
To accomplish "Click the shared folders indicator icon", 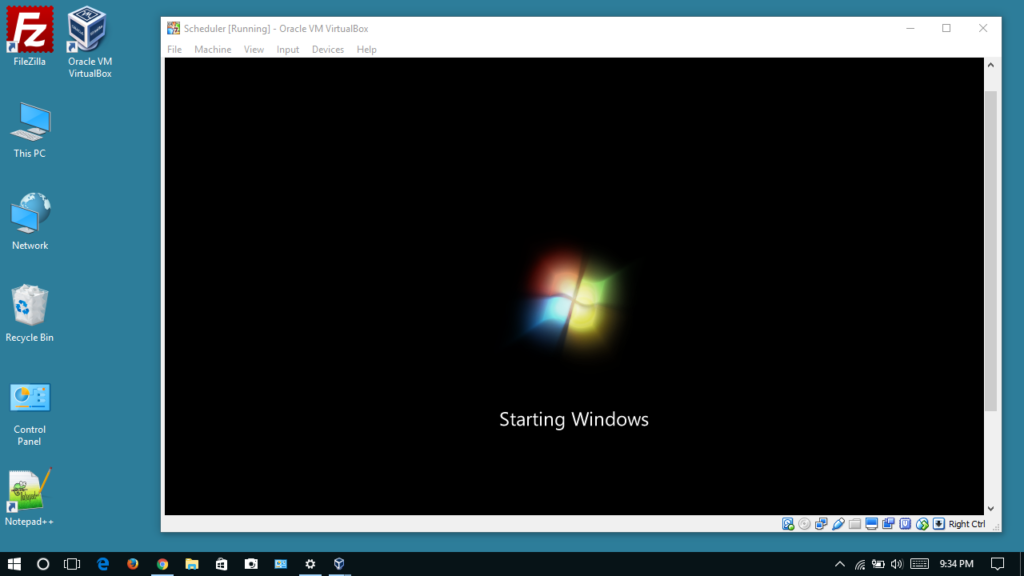I will click(855, 524).
